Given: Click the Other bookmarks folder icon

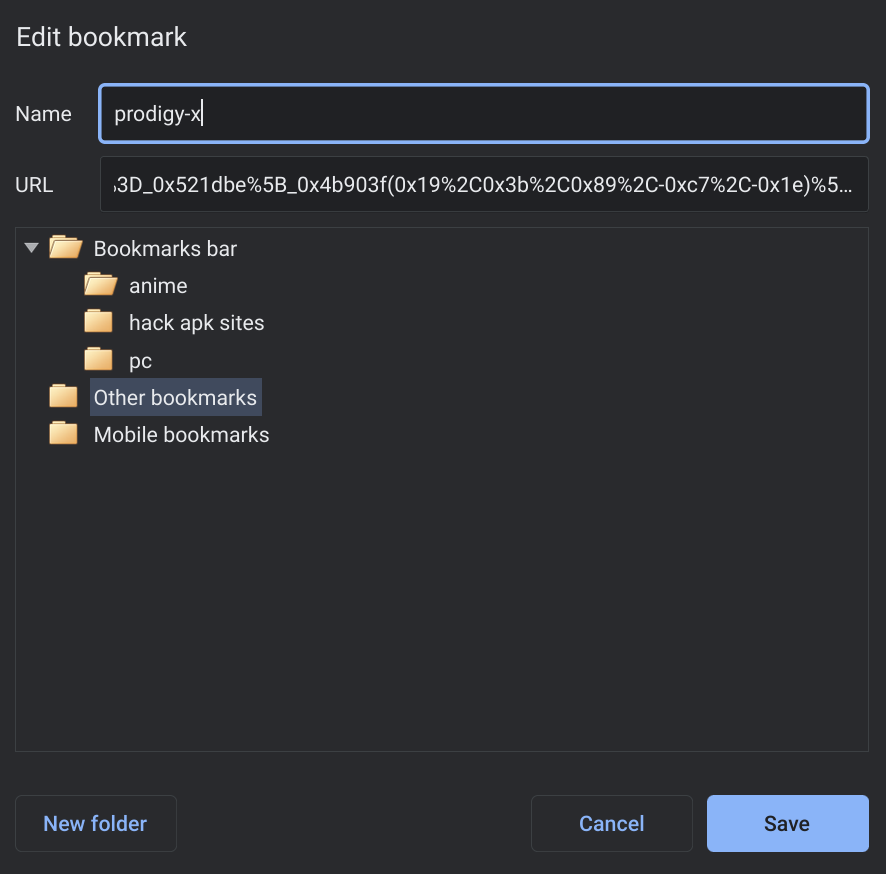Looking at the screenshot, I should pyautogui.click(x=63, y=395).
